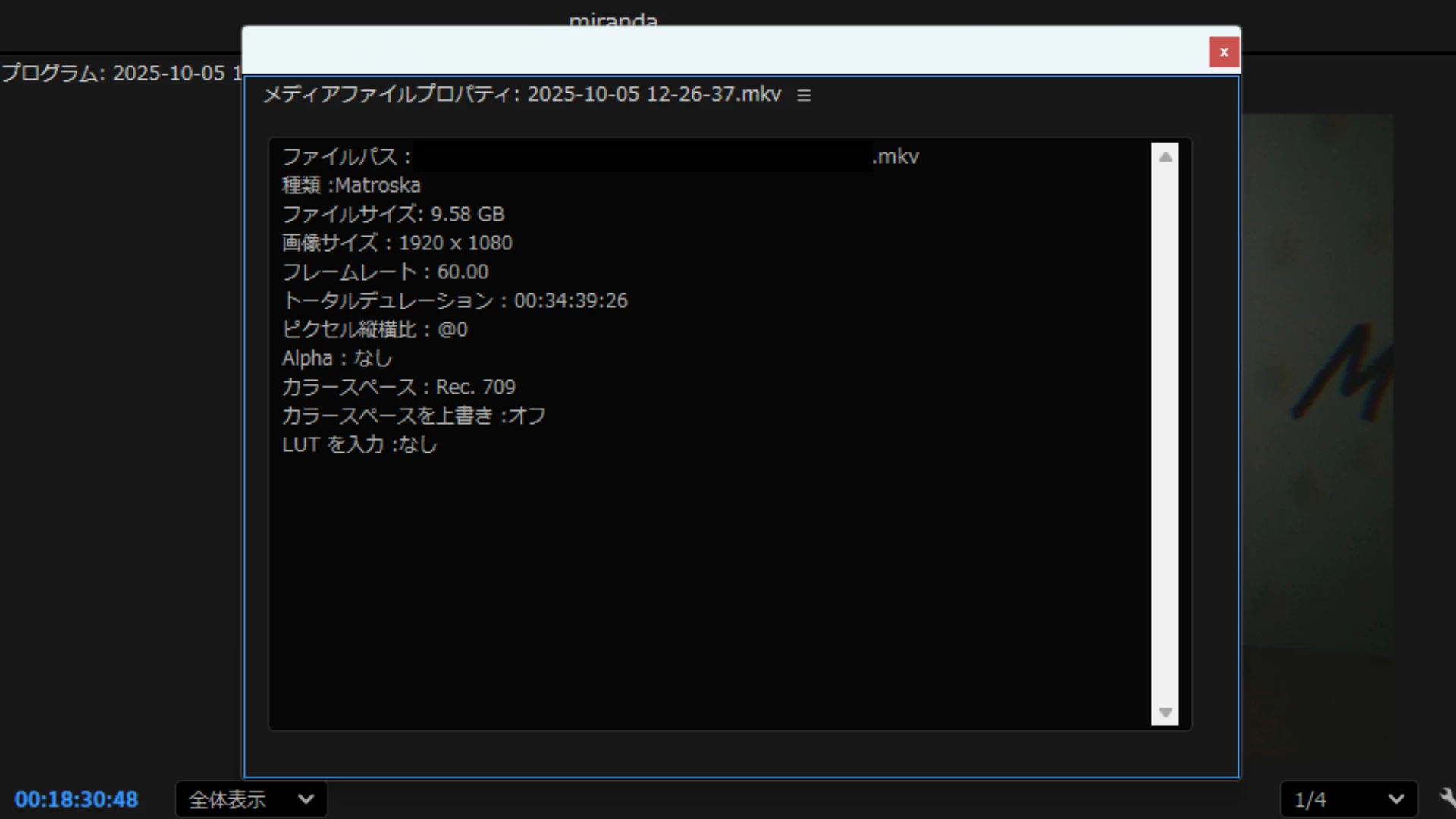
Task: Open the 全体表示 zoom level dropdown
Action: (x=251, y=799)
